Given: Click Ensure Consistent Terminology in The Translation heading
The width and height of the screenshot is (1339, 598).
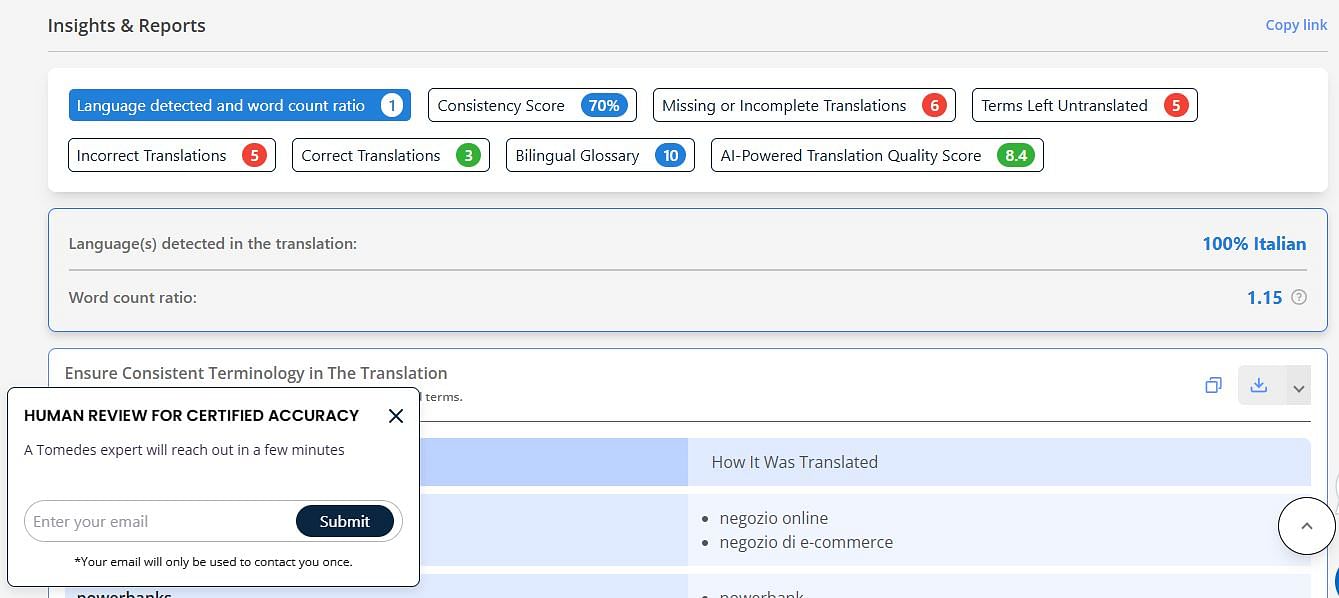Looking at the screenshot, I should [256, 373].
